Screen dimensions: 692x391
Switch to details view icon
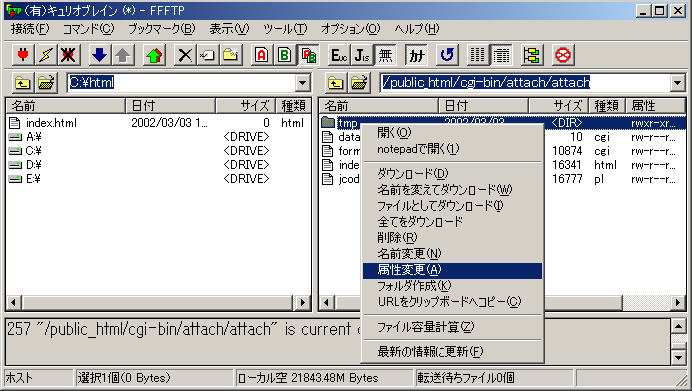click(501, 56)
